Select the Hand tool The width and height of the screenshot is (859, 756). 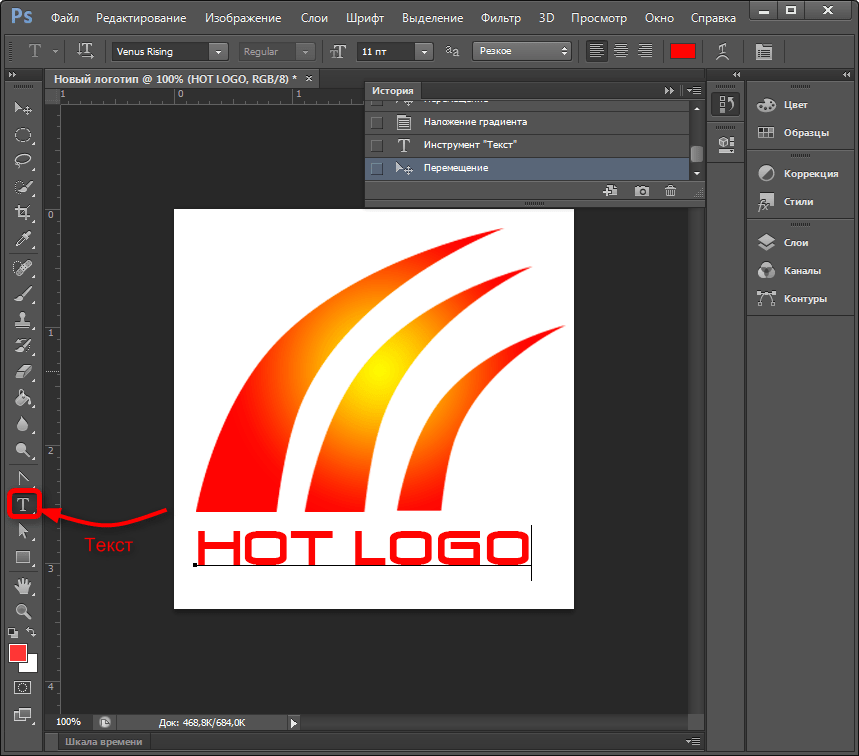coord(22,585)
